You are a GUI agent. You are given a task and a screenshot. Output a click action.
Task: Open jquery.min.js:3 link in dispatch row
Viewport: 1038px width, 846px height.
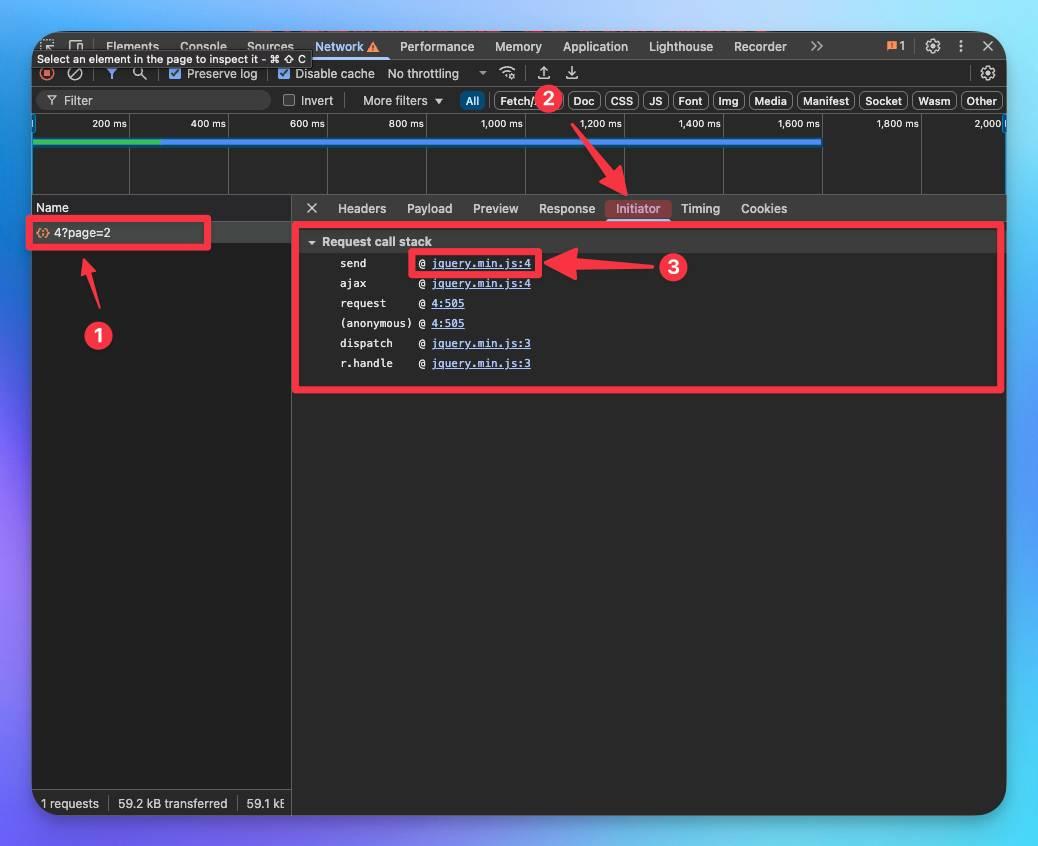(481, 343)
